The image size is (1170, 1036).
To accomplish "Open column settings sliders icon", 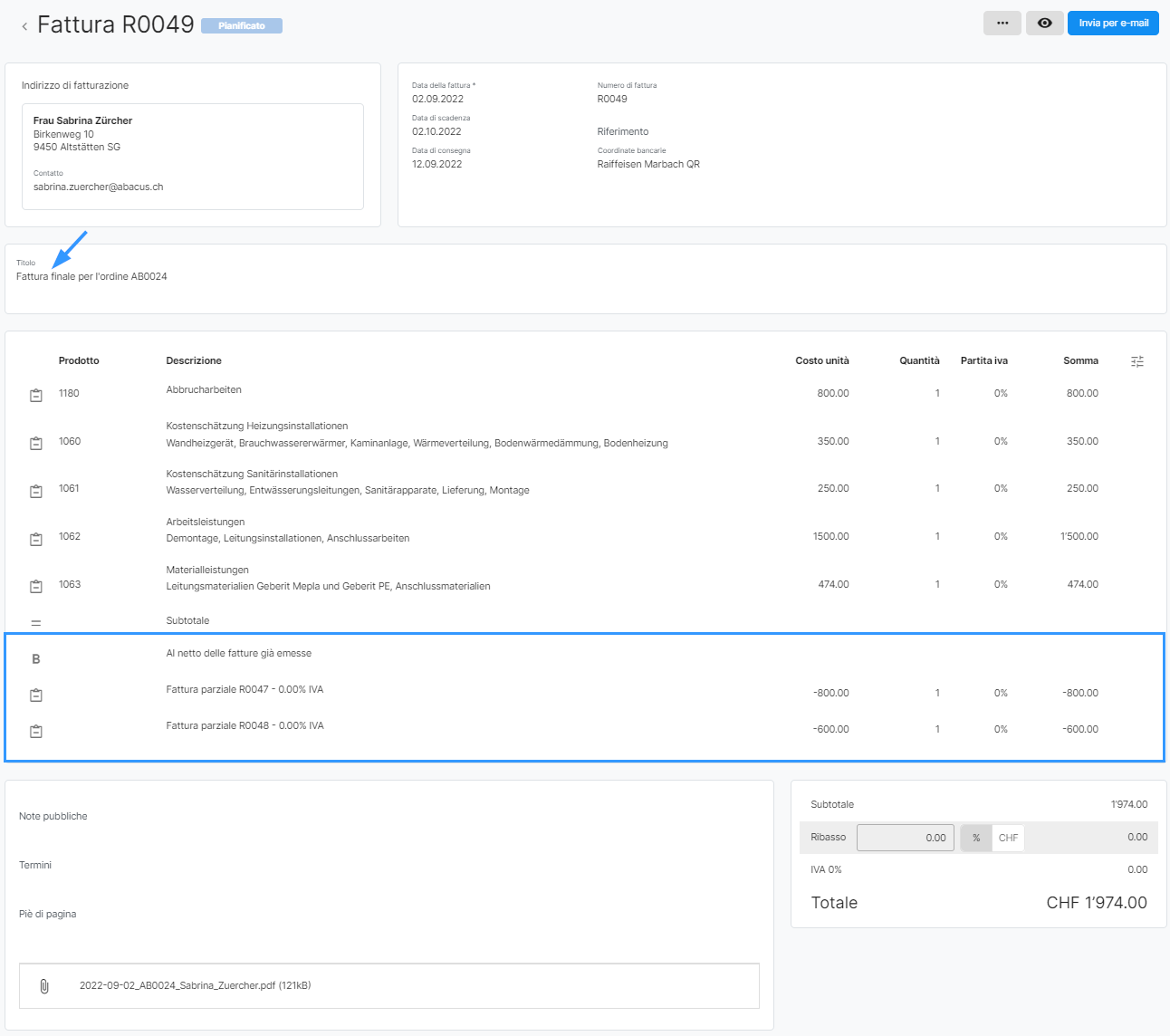I will pyautogui.click(x=1137, y=361).
